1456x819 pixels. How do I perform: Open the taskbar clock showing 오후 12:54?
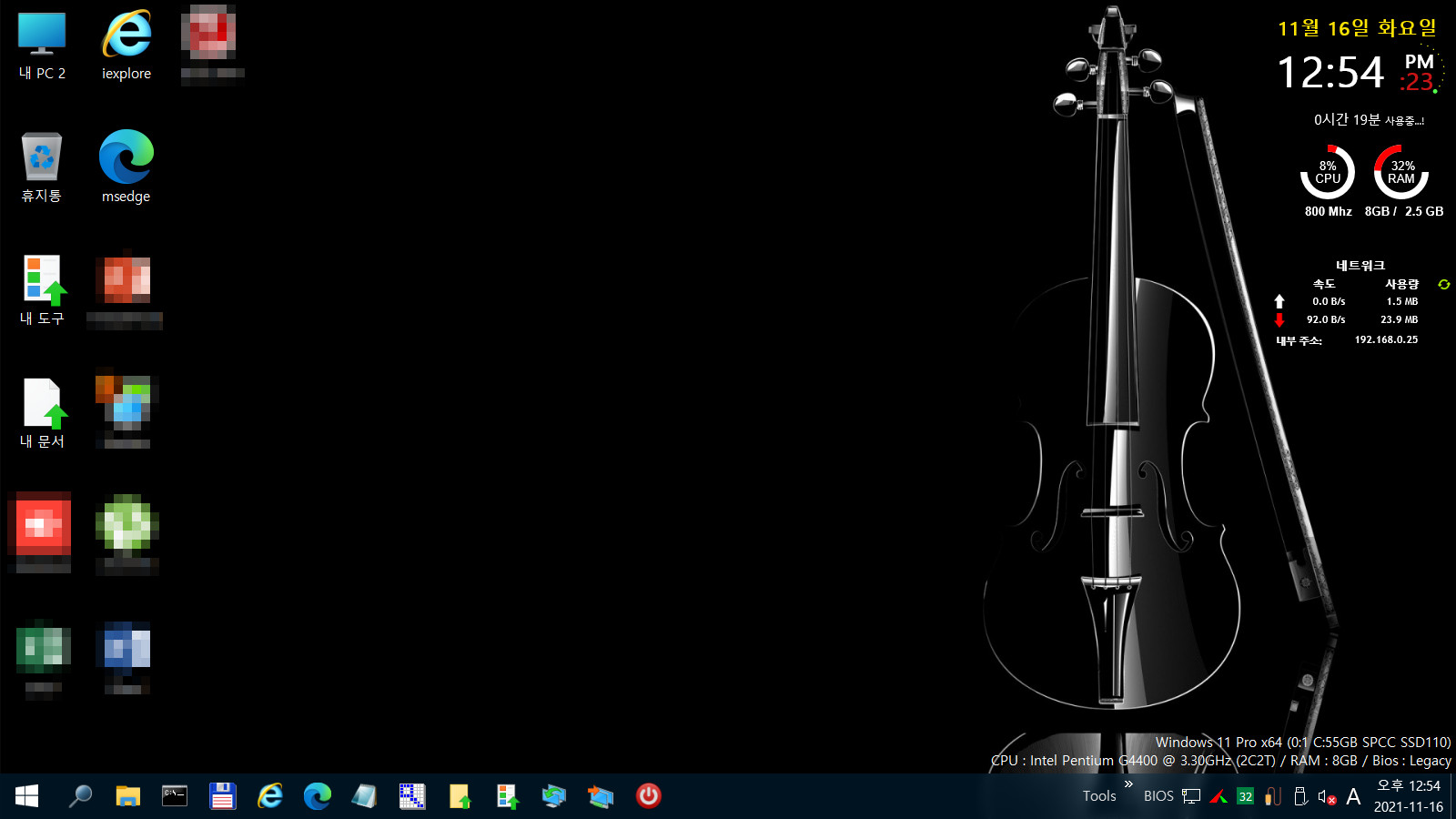coord(1409,796)
